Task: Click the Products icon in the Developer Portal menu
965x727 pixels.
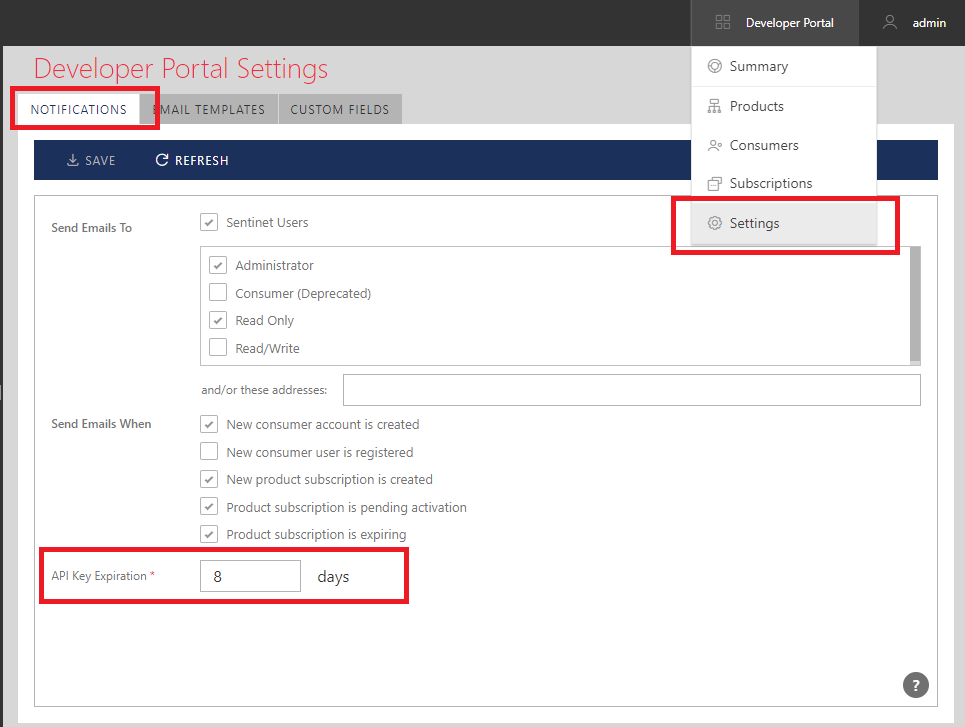Action: pyautogui.click(x=714, y=105)
